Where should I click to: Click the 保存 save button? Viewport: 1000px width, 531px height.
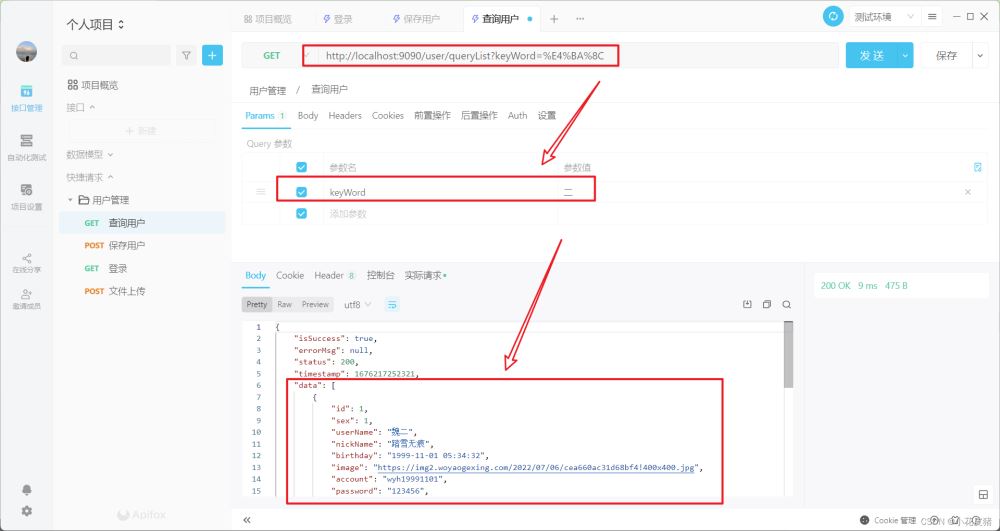[946, 55]
